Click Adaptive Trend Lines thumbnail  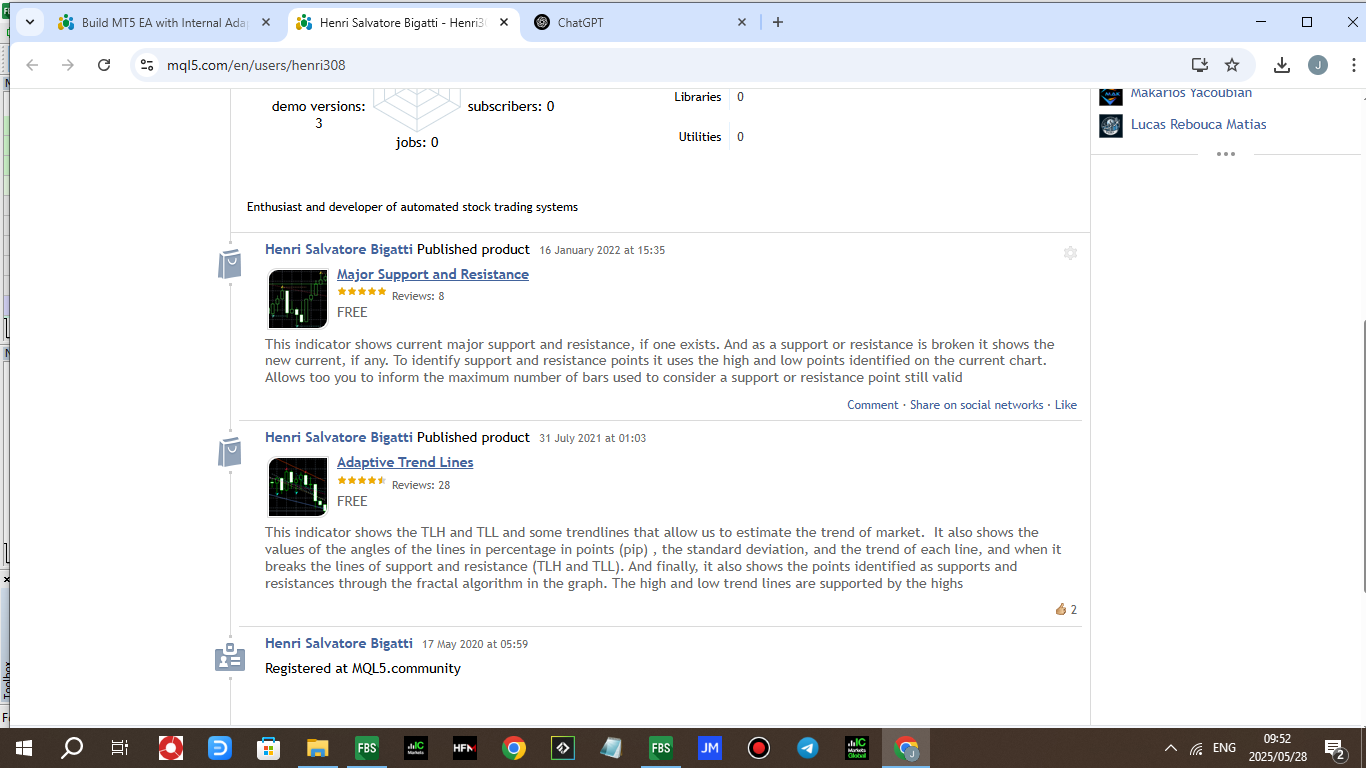[298, 487]
